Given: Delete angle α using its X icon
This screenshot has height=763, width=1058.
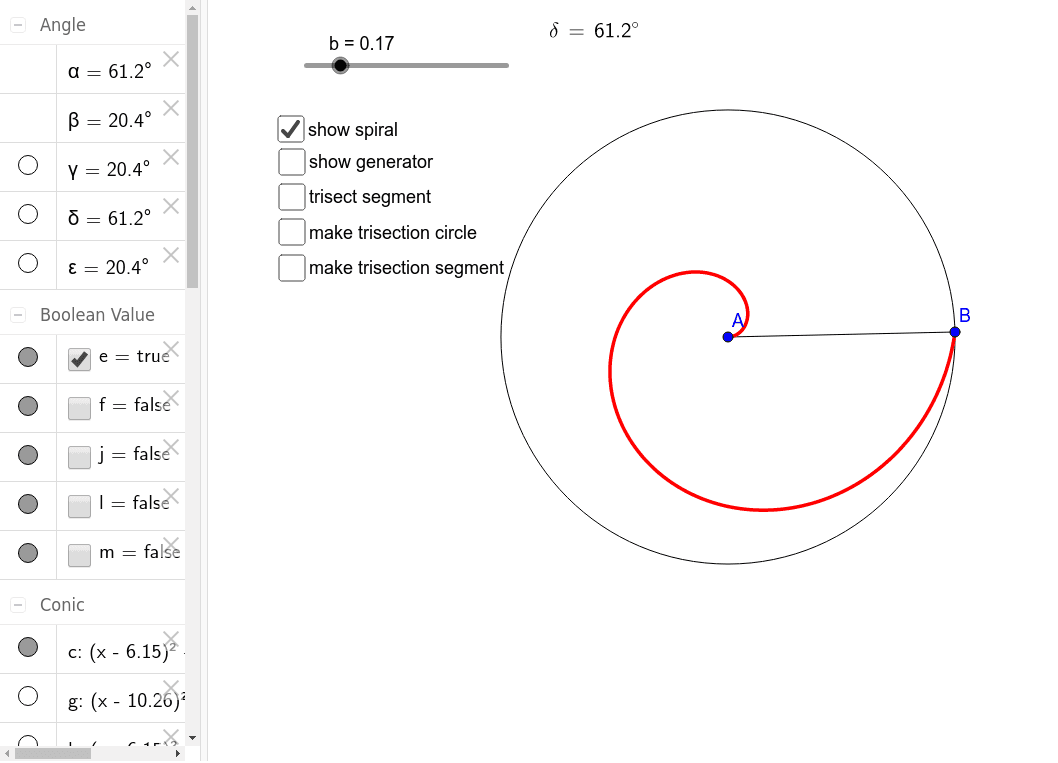Looking at the screenshot, I should pyautogui.click(x=170, y=59).
